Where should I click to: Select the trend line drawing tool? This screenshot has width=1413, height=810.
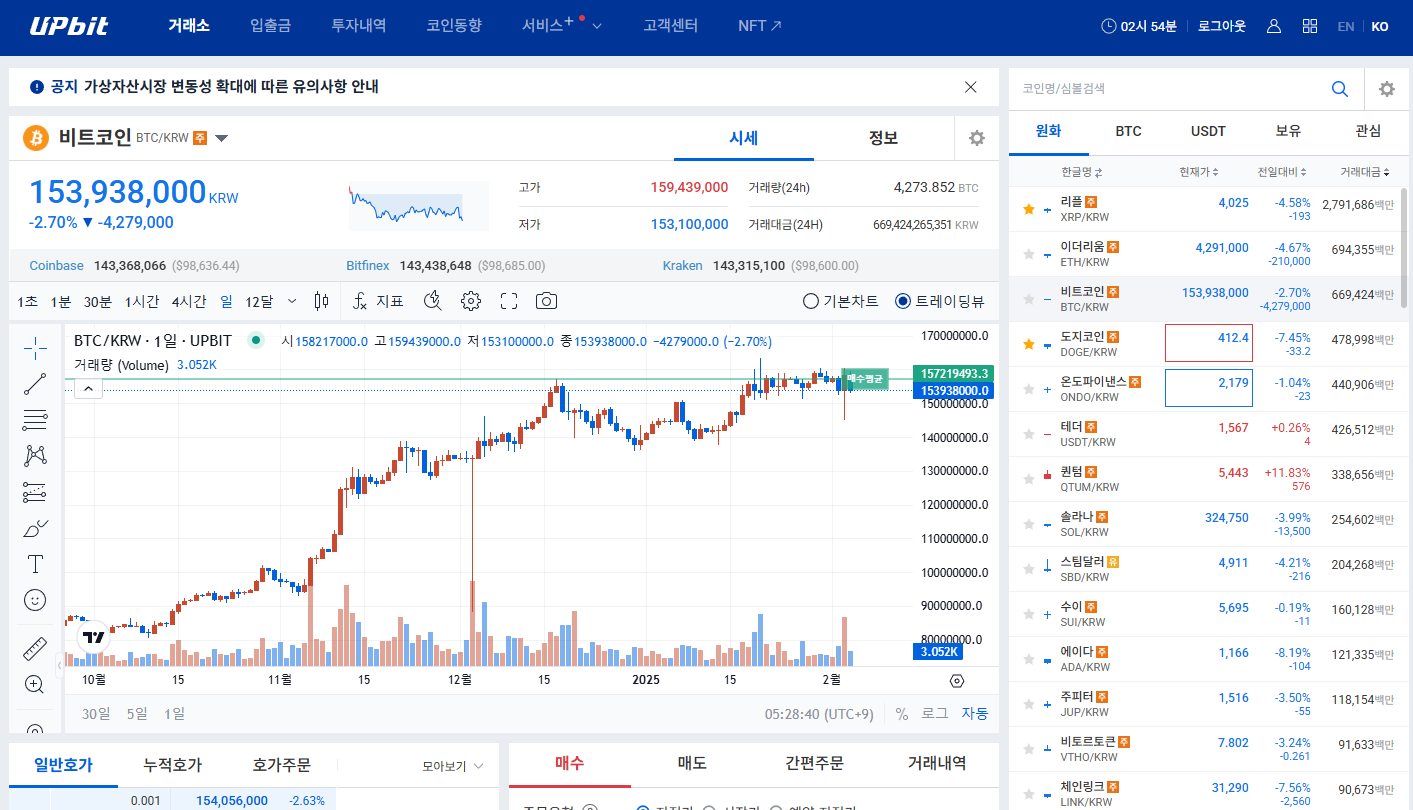point(35,383)
